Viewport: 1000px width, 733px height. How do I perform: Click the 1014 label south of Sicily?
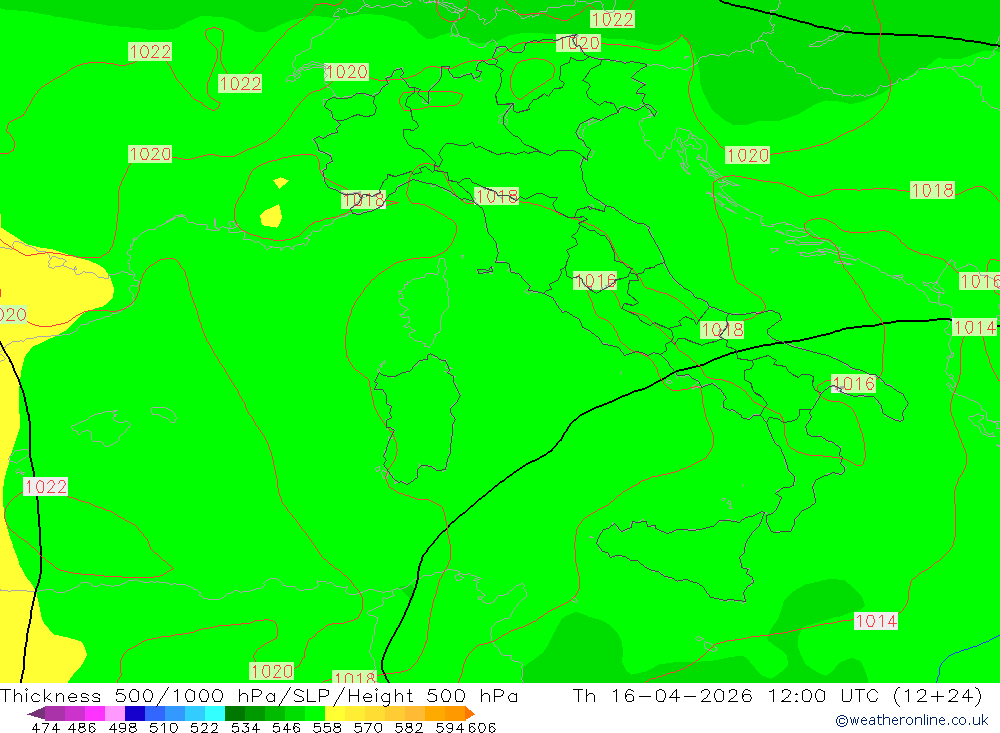[x=876, y=621]
